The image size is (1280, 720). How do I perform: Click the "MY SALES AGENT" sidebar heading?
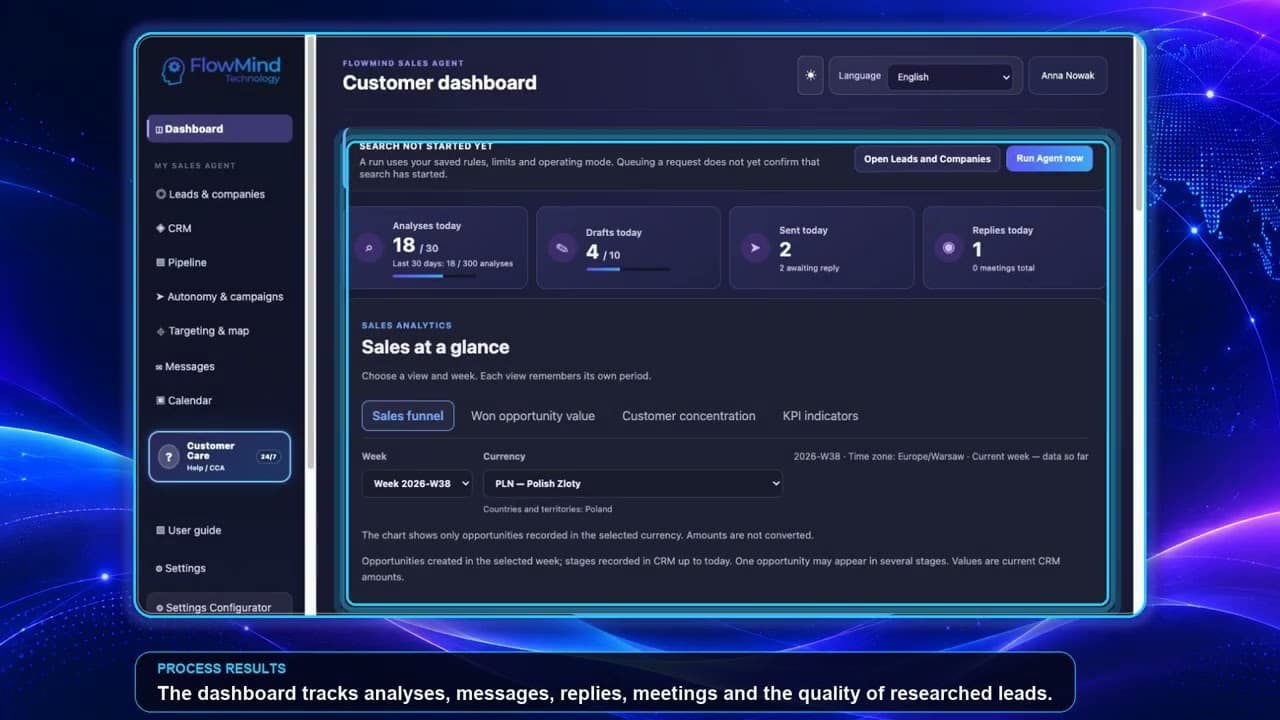195,166
